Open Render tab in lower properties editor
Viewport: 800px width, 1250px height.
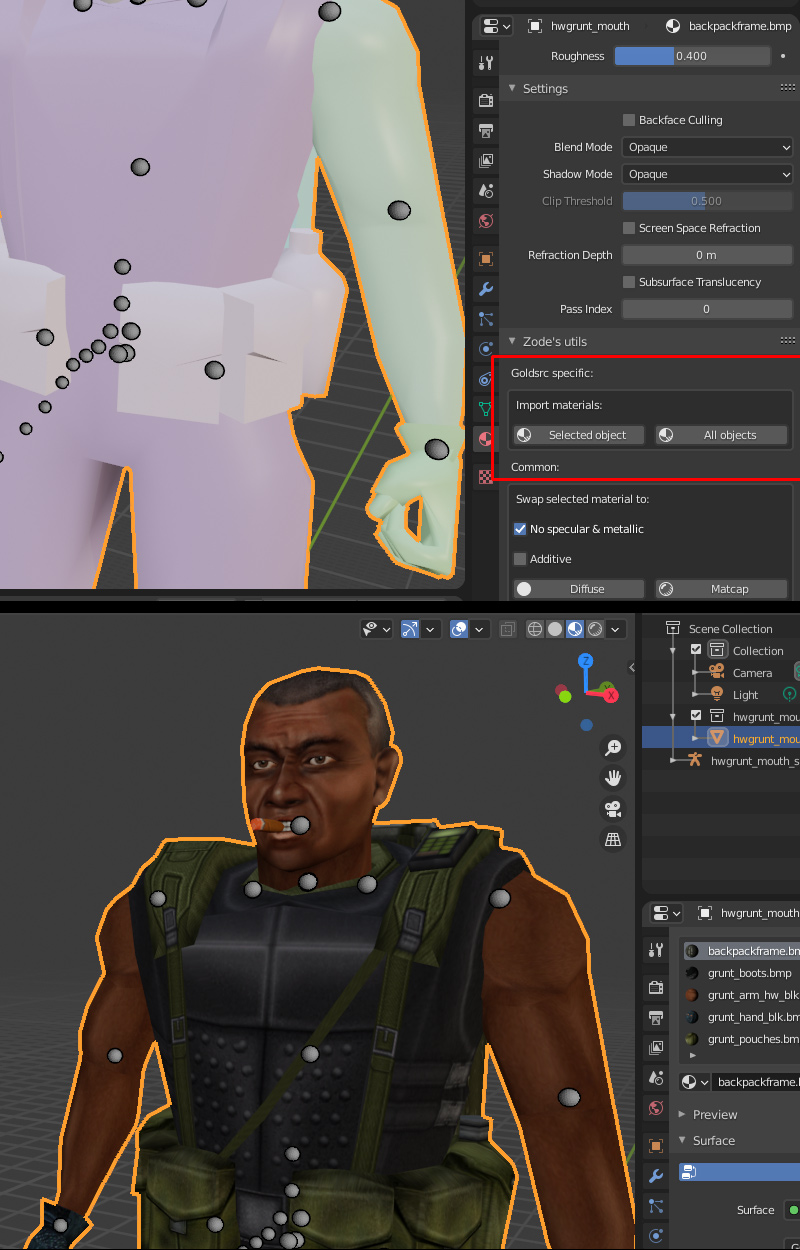click(x=656, y=988)
